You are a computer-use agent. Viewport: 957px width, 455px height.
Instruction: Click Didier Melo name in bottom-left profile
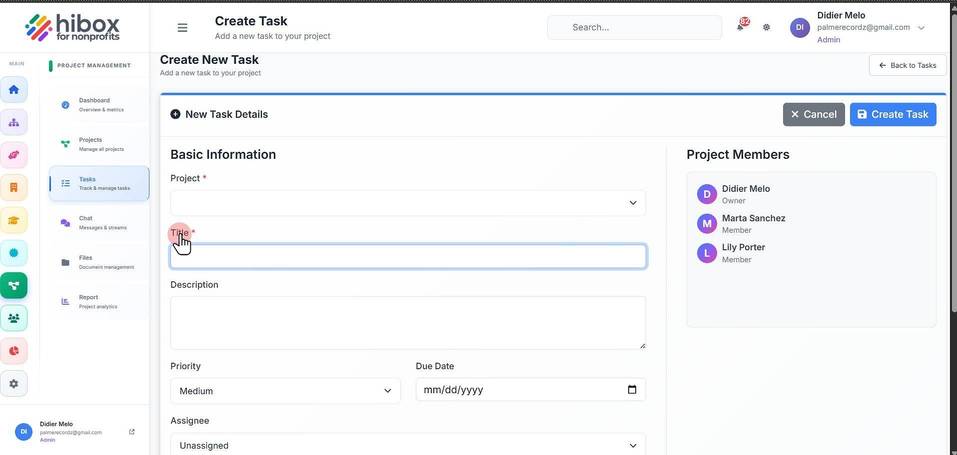[56, 424]
